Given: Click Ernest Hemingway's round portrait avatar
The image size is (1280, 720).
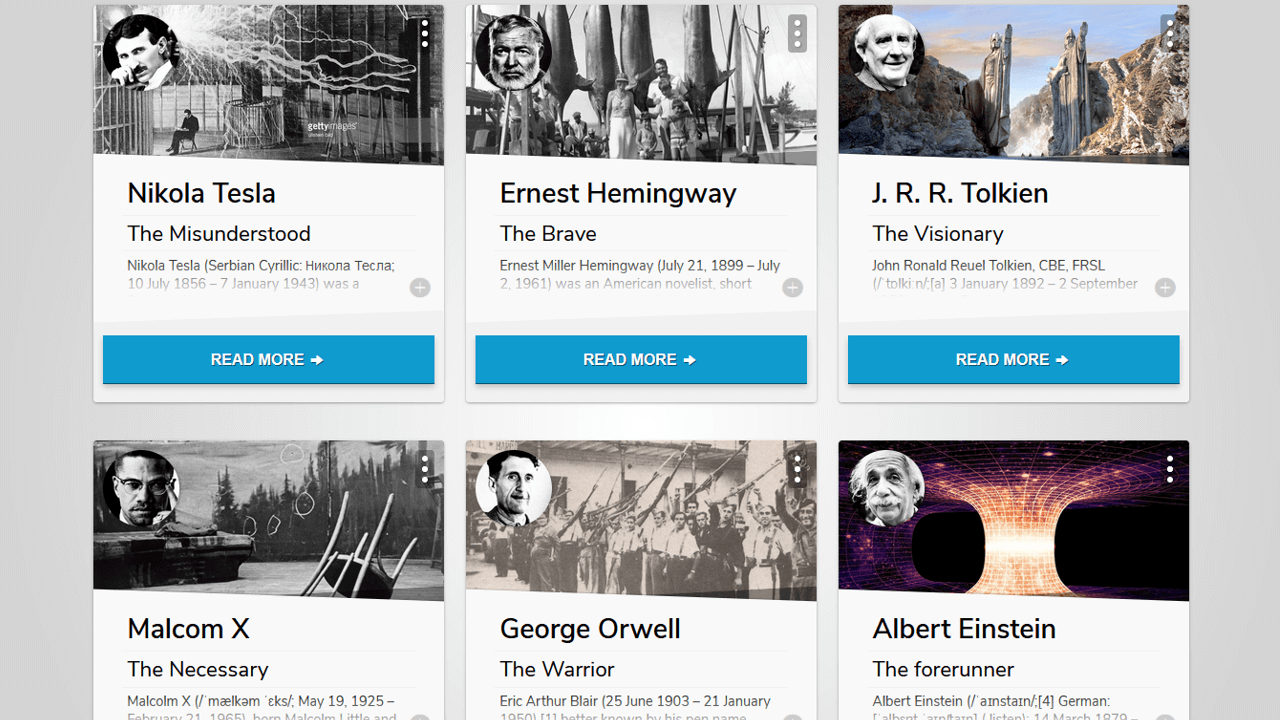Looking at the screenshot, I should tap(513, 53).
